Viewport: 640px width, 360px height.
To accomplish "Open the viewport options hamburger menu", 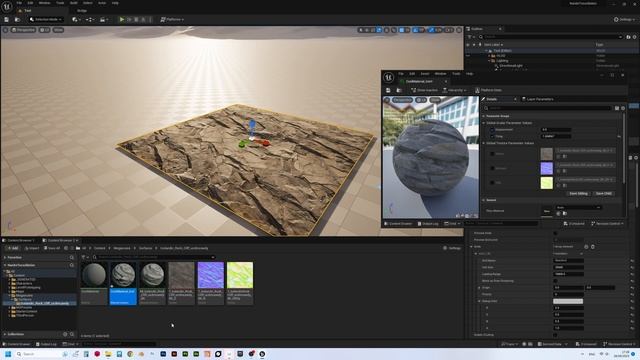I will [5, 30].
